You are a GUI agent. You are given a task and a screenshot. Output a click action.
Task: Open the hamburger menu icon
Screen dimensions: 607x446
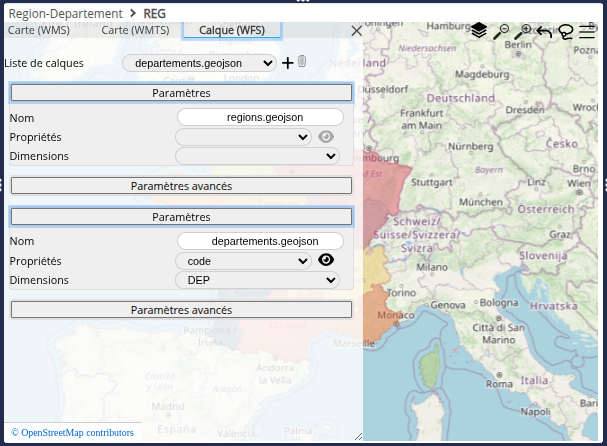(587, 31)
